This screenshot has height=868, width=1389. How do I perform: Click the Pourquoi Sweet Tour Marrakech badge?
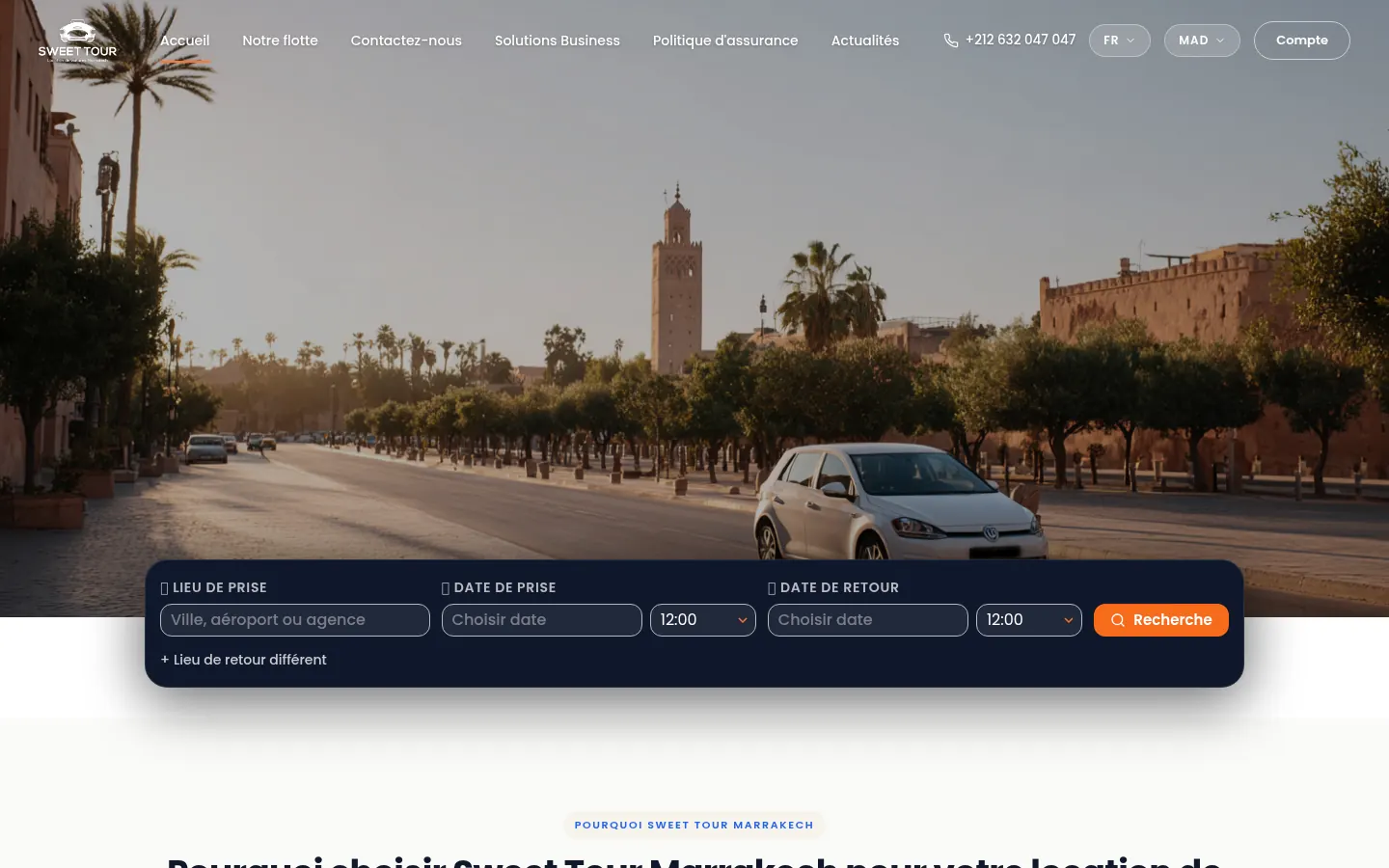click(694, 826)
